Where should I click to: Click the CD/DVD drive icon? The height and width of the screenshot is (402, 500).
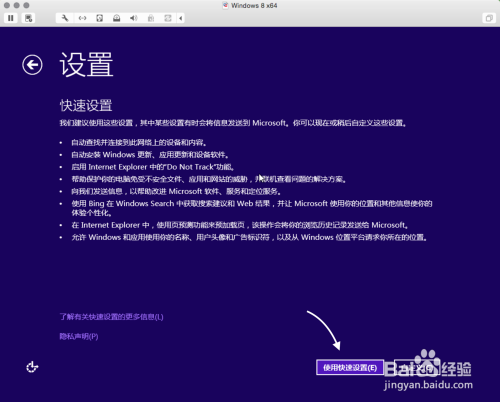[116, 18]
